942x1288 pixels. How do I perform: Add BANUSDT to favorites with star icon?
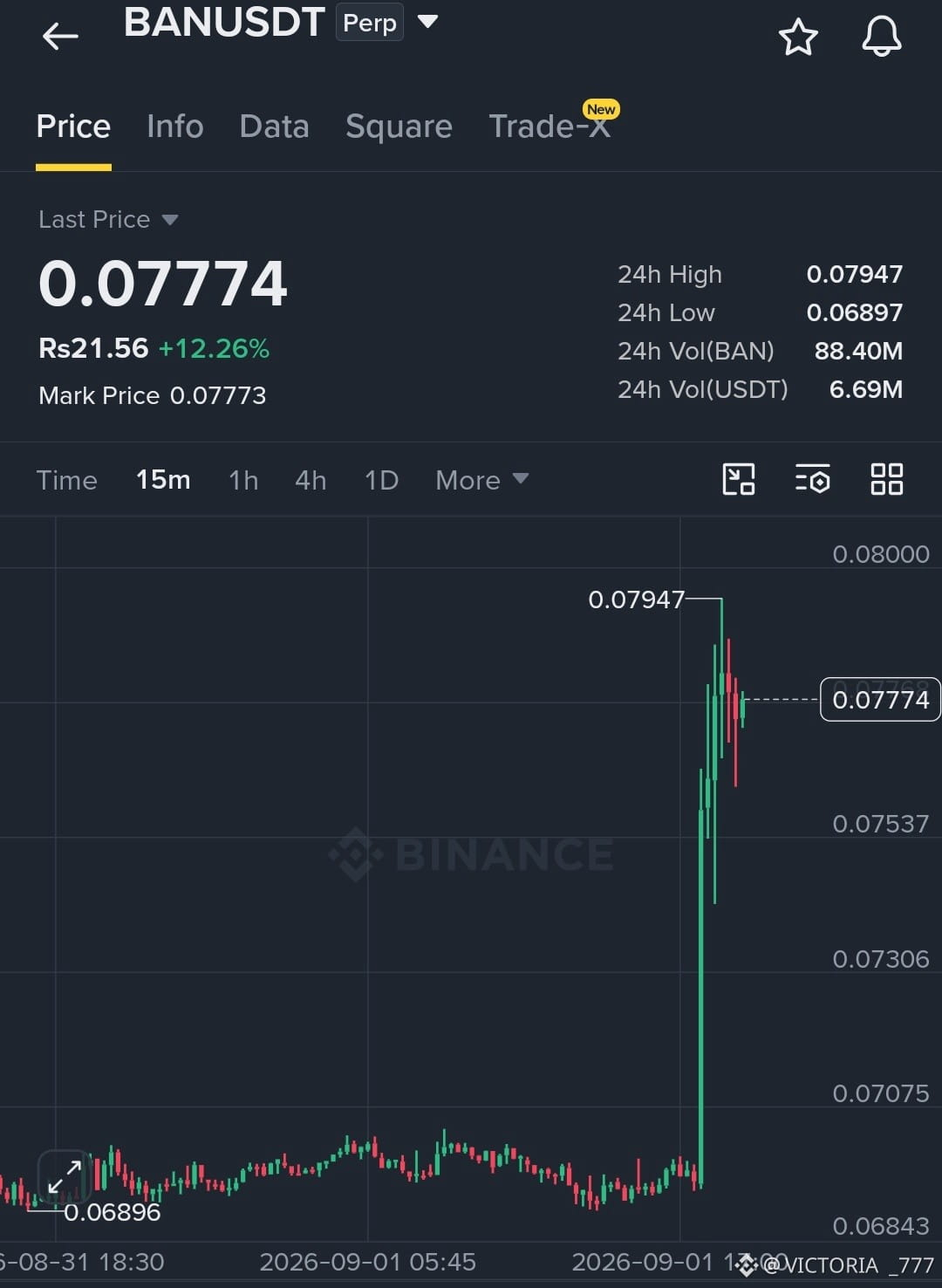pyautogui.click(x=797, y=37)
